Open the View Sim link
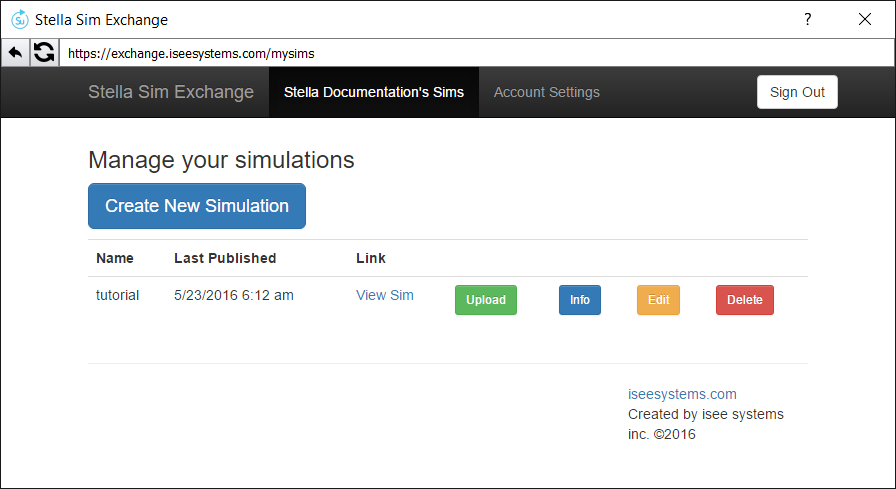Screen dimensions: 896x489 click(385, 295)
